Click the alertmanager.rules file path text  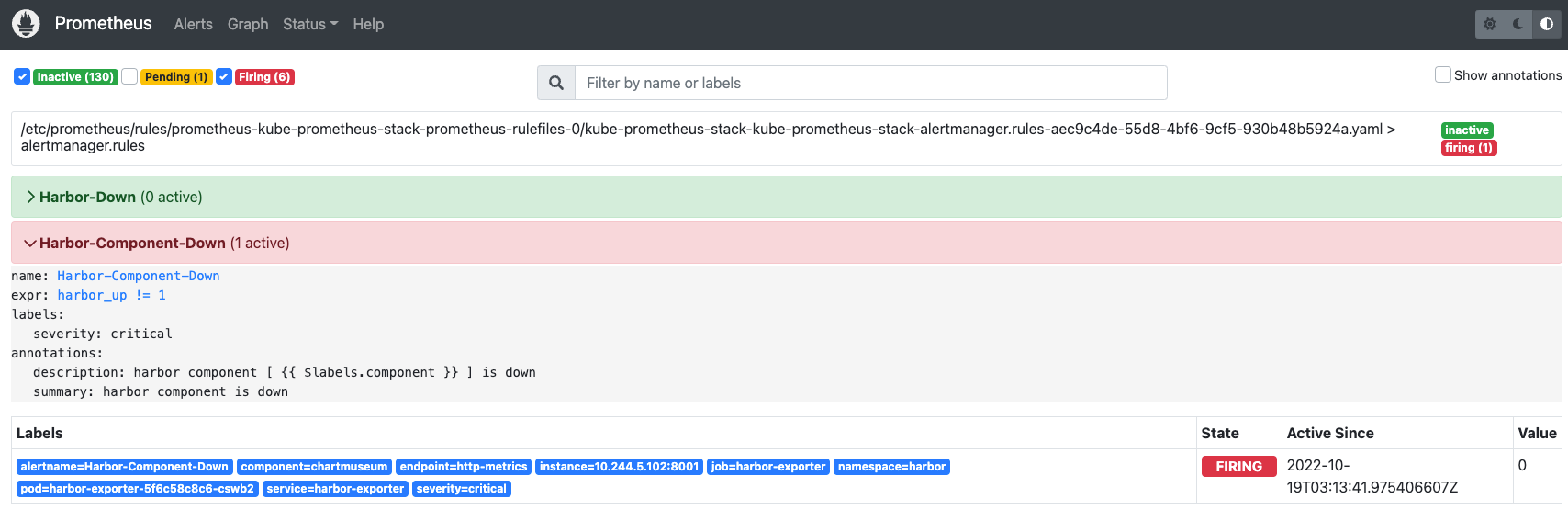tap(709, 137)
